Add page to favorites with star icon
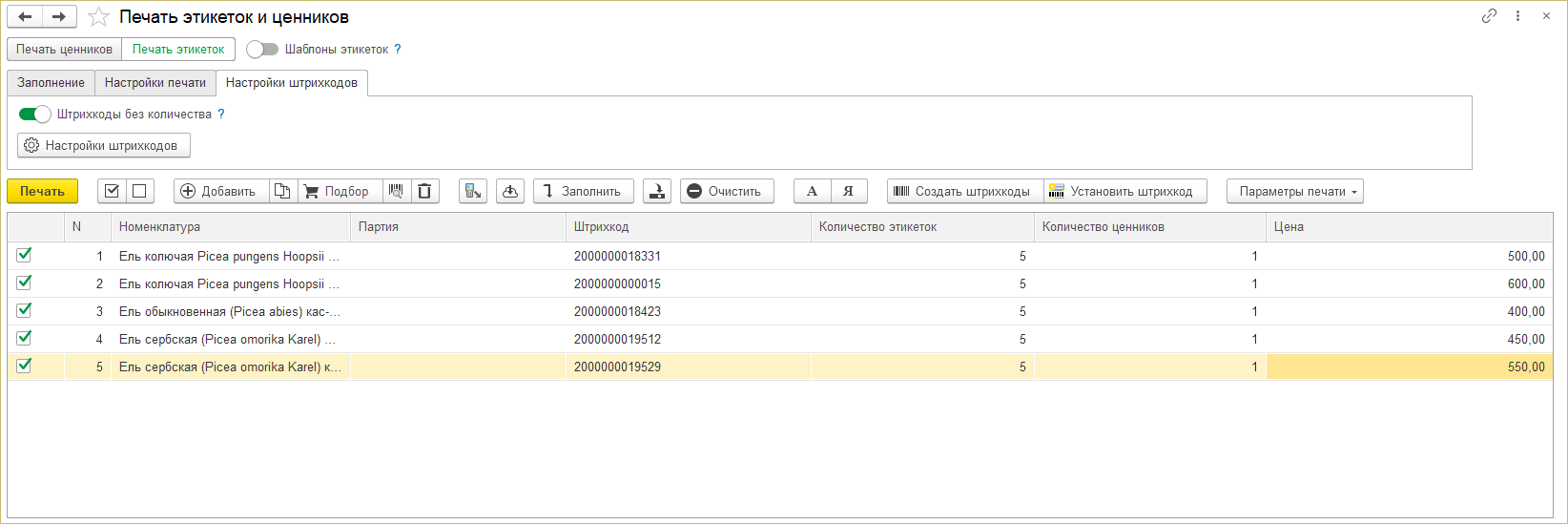This screenshot has width=1568, height=524. 98,16
